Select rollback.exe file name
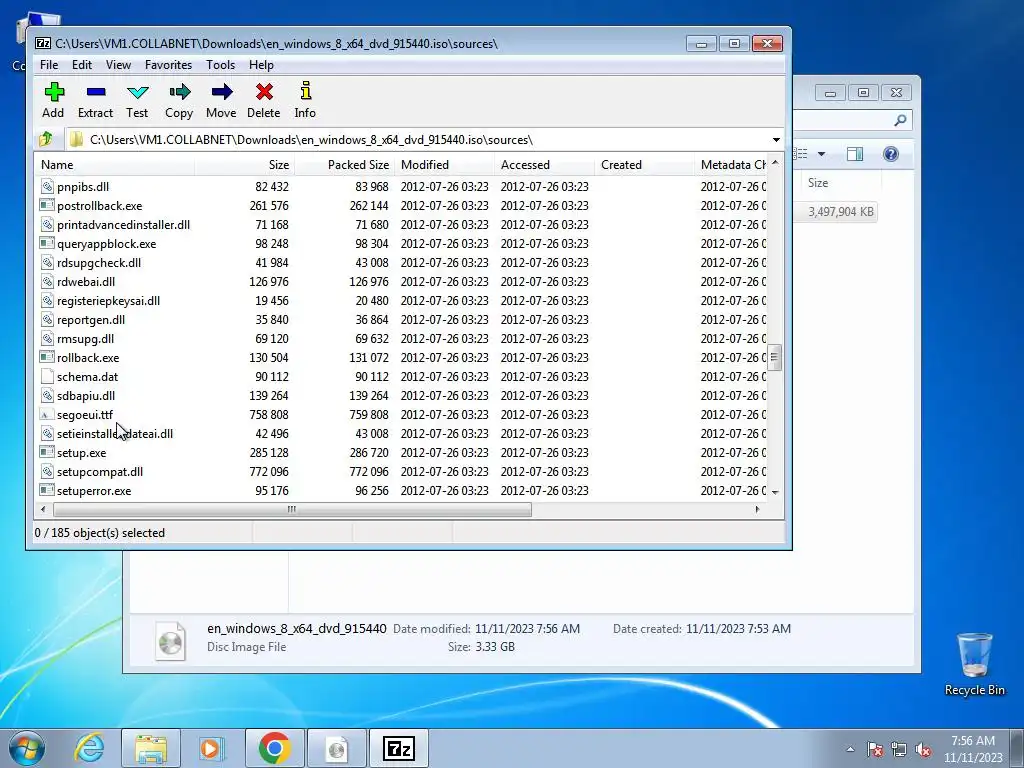Viewport: 1024px width, 768px height. pos(88,357)
